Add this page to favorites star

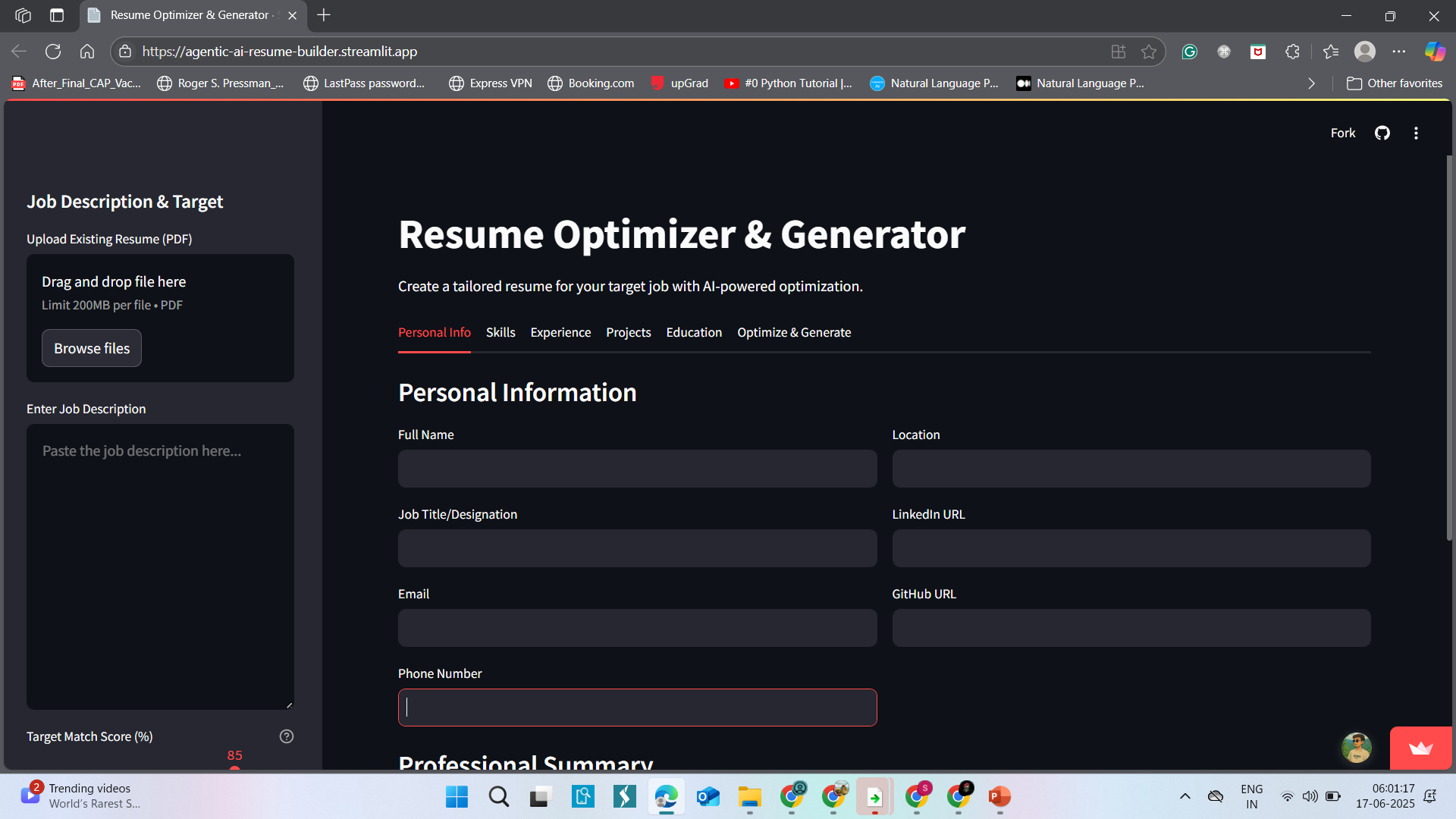click(1149, 52)
